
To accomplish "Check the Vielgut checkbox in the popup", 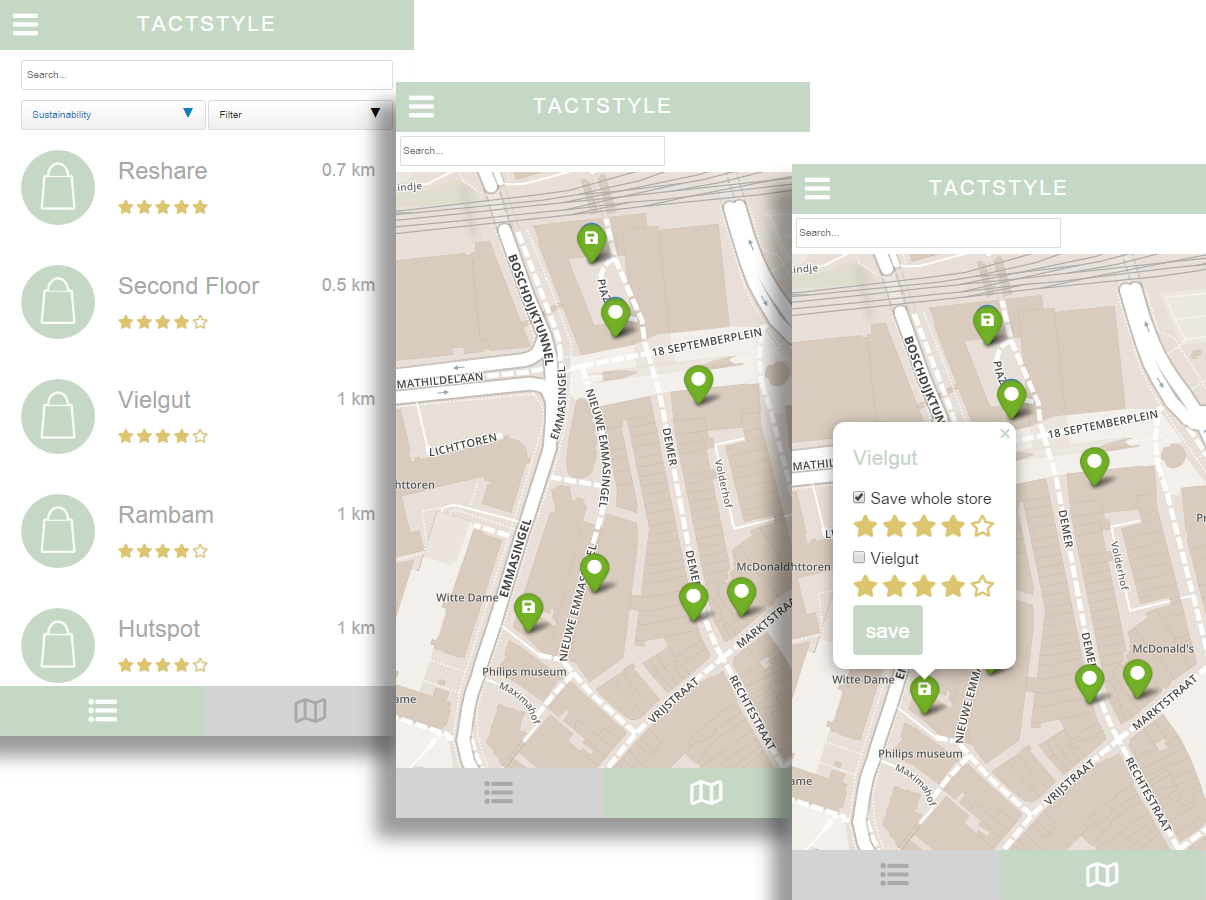I will 859,558.
